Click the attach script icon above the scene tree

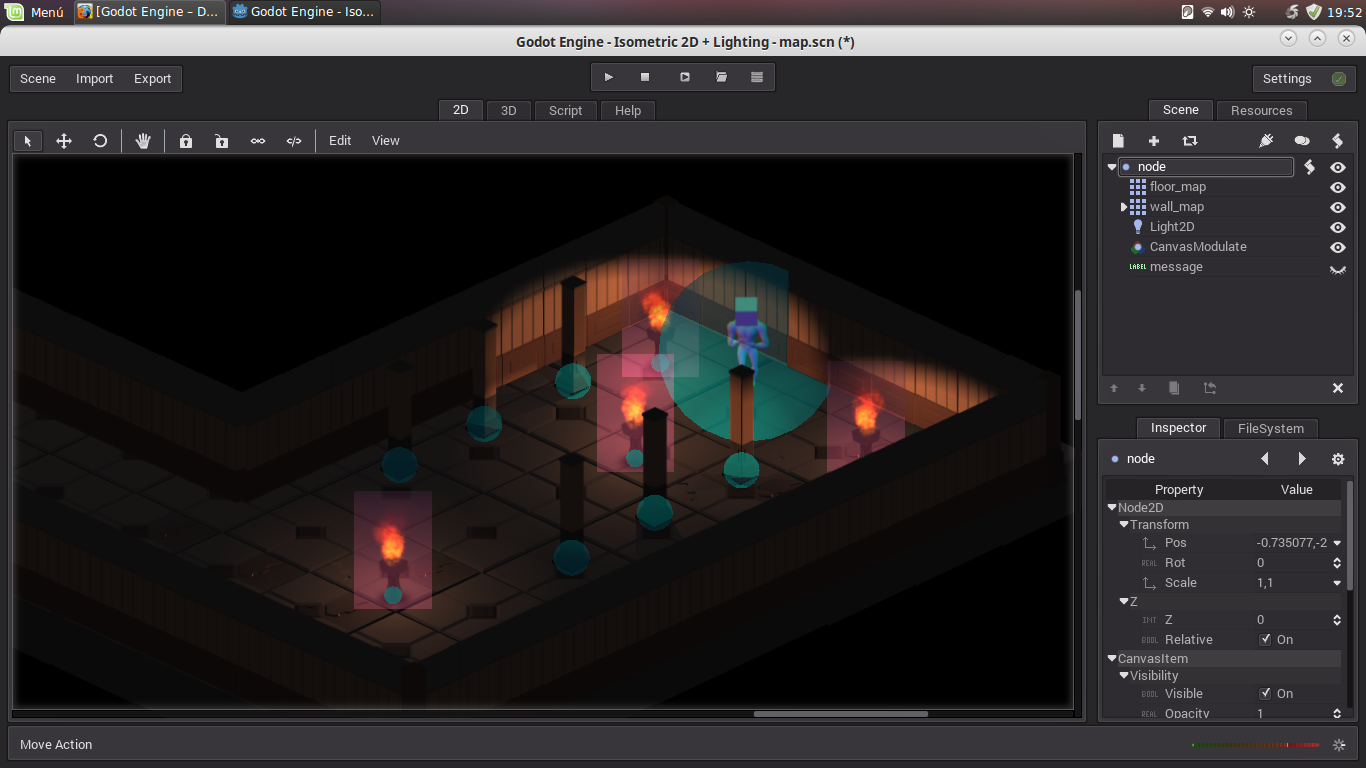point(1337,140)
